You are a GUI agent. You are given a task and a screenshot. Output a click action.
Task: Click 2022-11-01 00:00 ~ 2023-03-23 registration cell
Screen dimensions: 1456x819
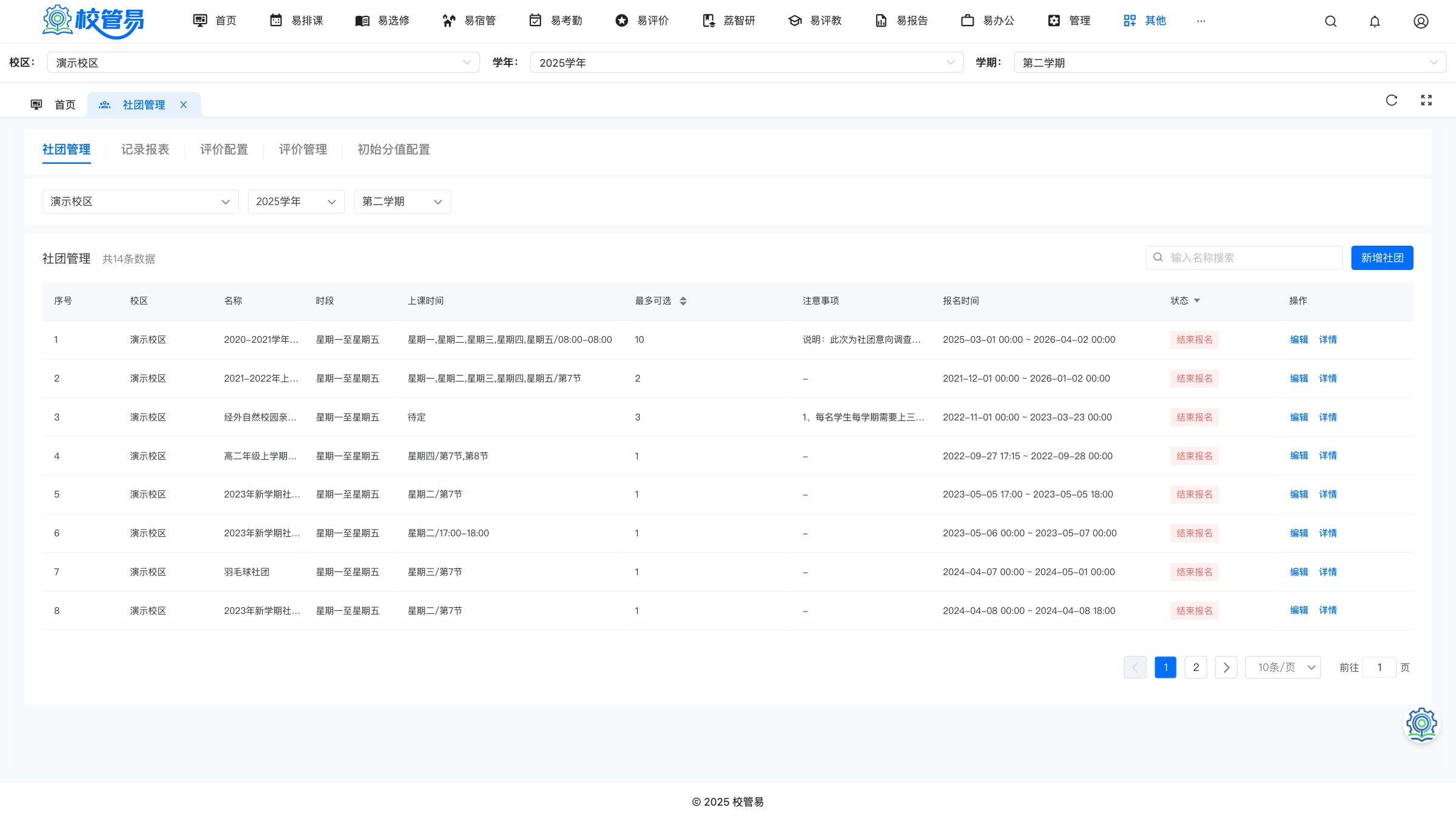click(1027, 417)
